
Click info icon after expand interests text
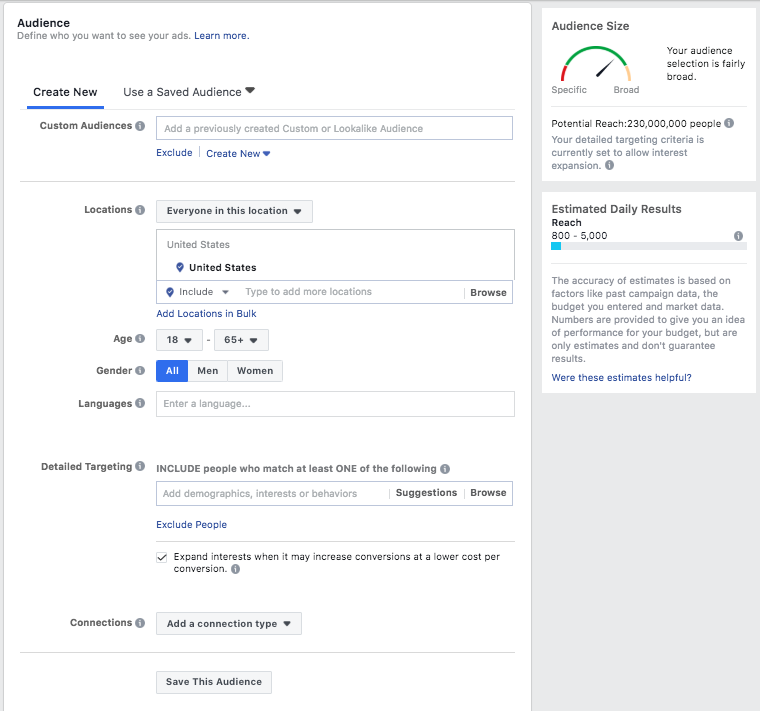pyautogui.click(x=235, y=569)
